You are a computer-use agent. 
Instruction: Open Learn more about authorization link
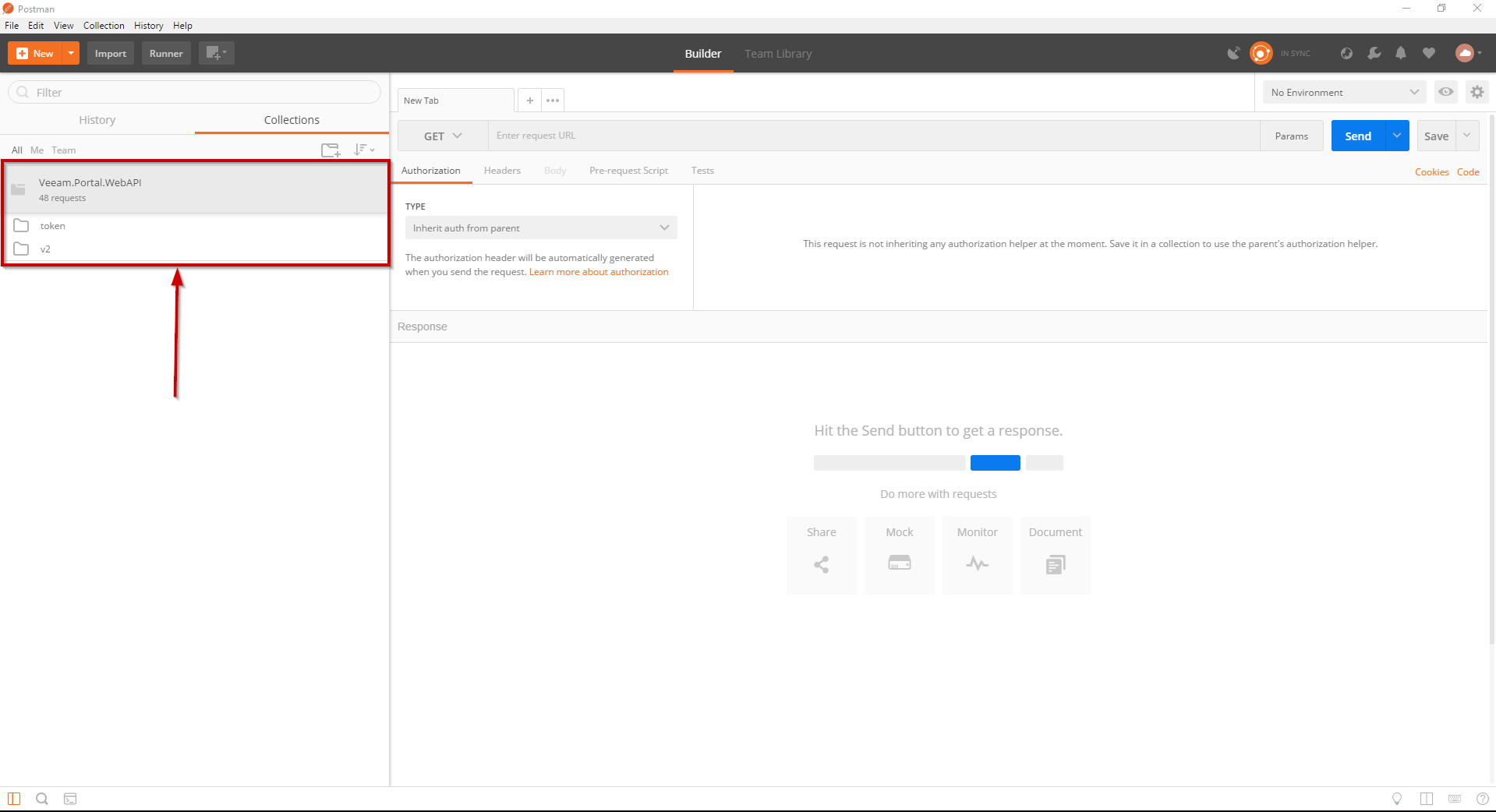[599, 272]
